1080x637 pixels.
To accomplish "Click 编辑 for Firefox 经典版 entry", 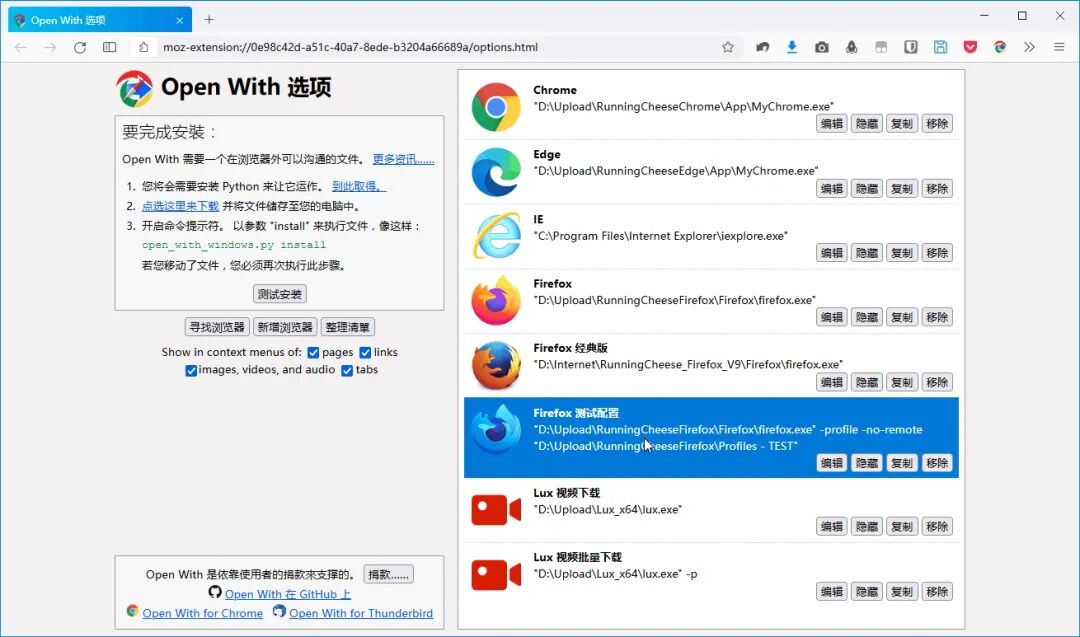I will pyautogui.click(x=832, y=382).
